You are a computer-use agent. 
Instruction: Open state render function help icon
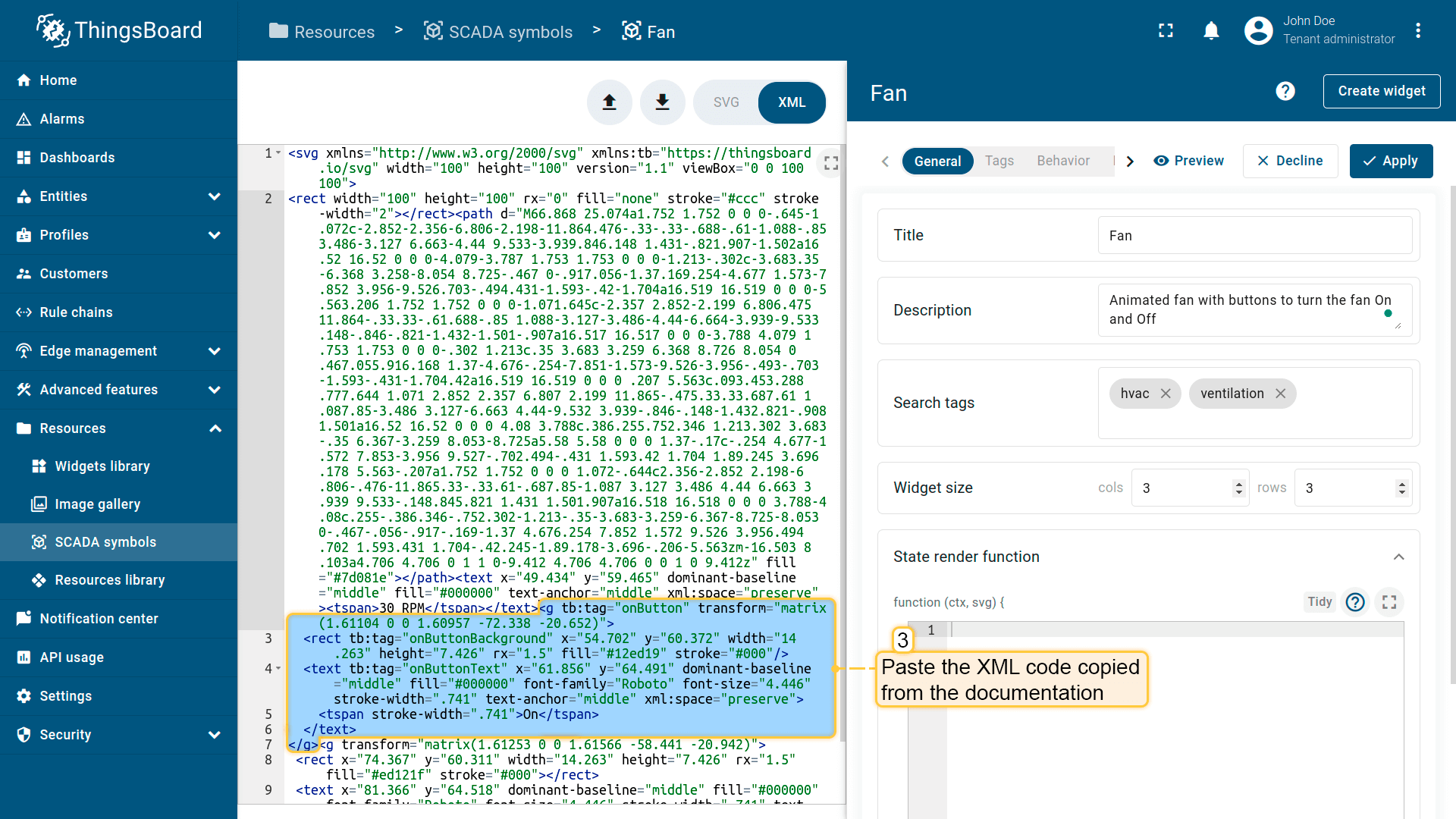(1355, 602)
